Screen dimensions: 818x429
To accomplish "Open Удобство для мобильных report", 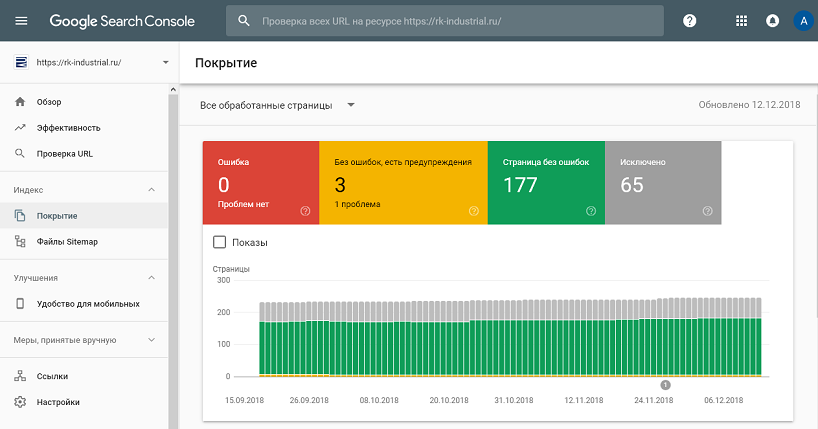I will (84, 304).
